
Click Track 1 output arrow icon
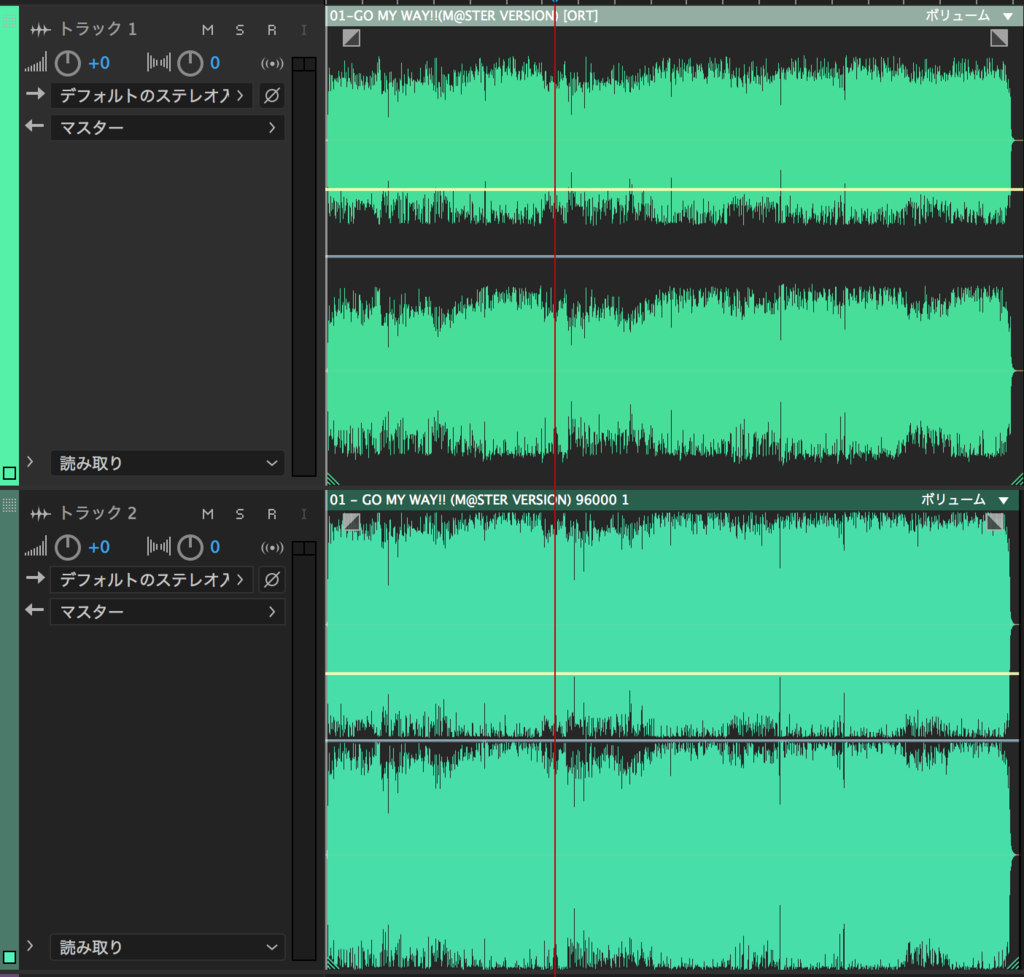[x=35, y=125]
